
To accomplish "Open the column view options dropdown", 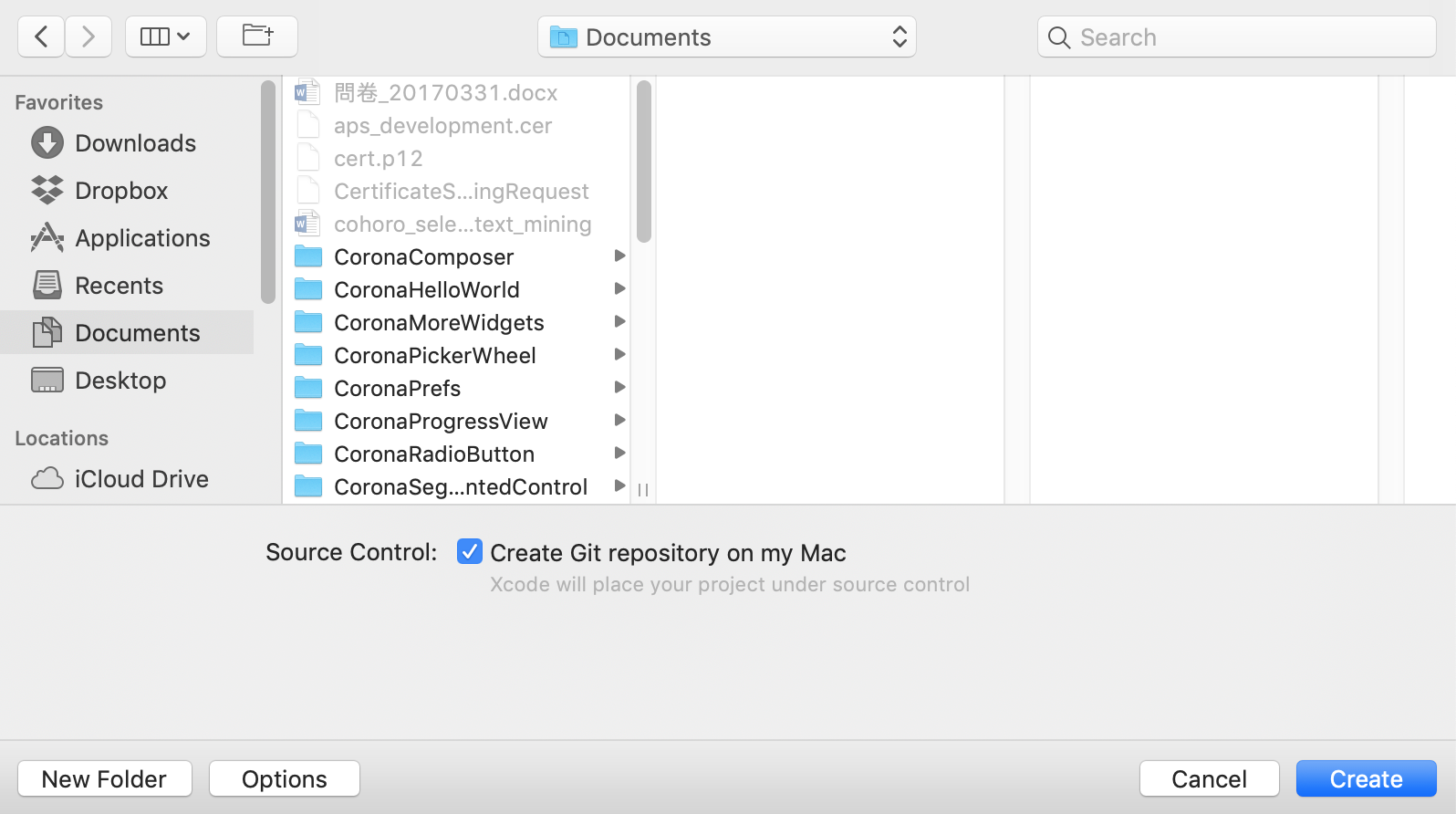I will 166,37.
